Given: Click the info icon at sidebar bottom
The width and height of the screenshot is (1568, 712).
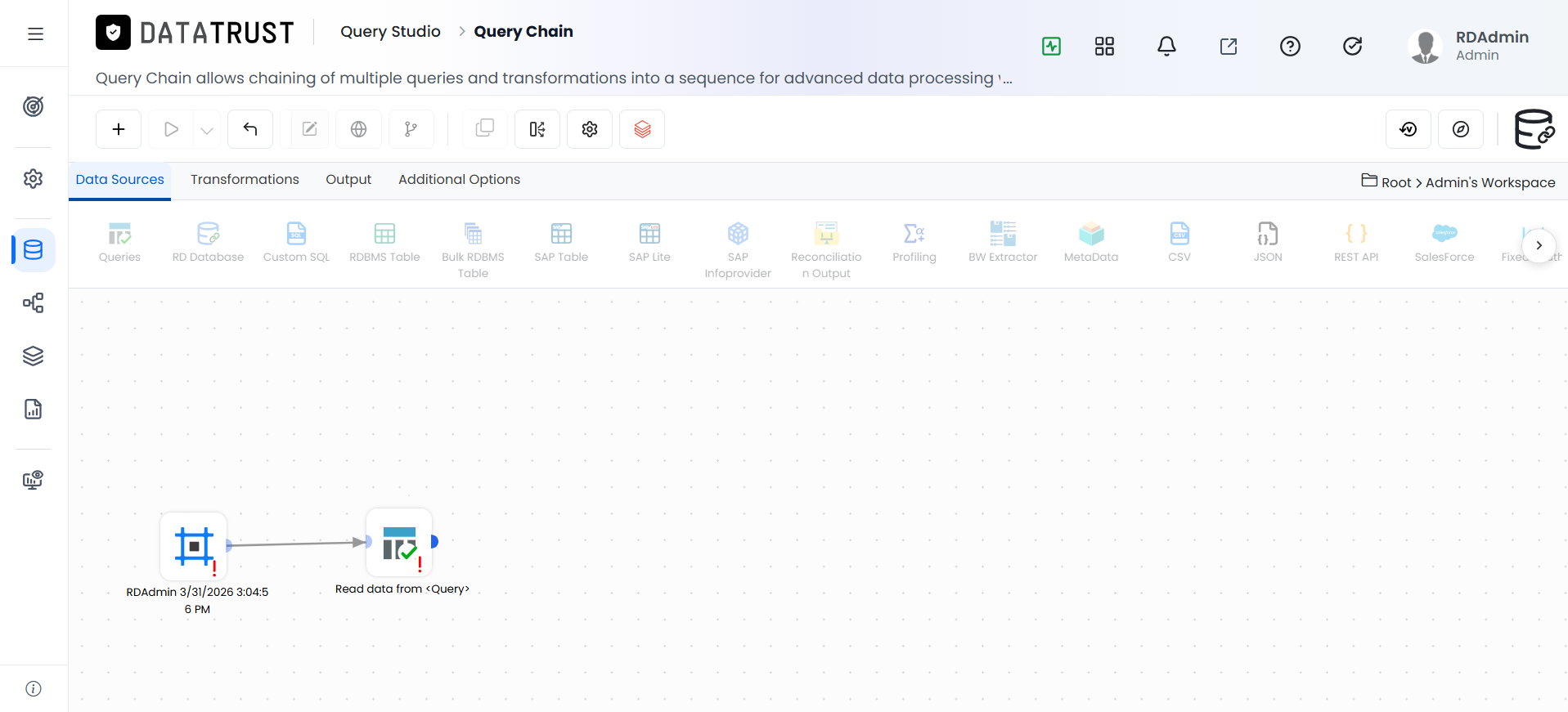Looking at the screenshot, I should point(34,688).
